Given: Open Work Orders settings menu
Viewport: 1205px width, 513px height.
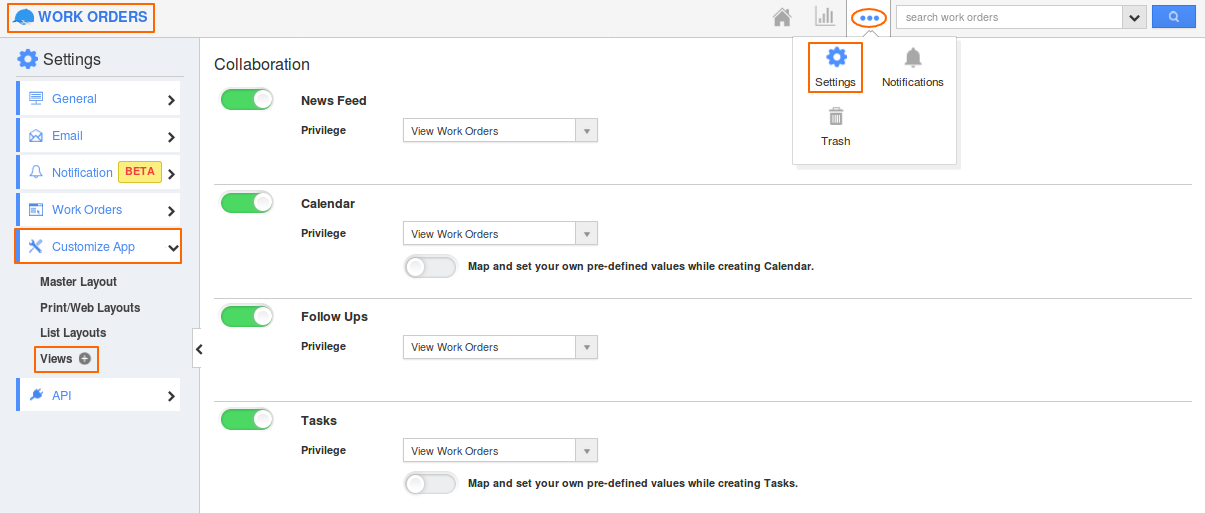Looking at the screenshot, I should 98,210.
